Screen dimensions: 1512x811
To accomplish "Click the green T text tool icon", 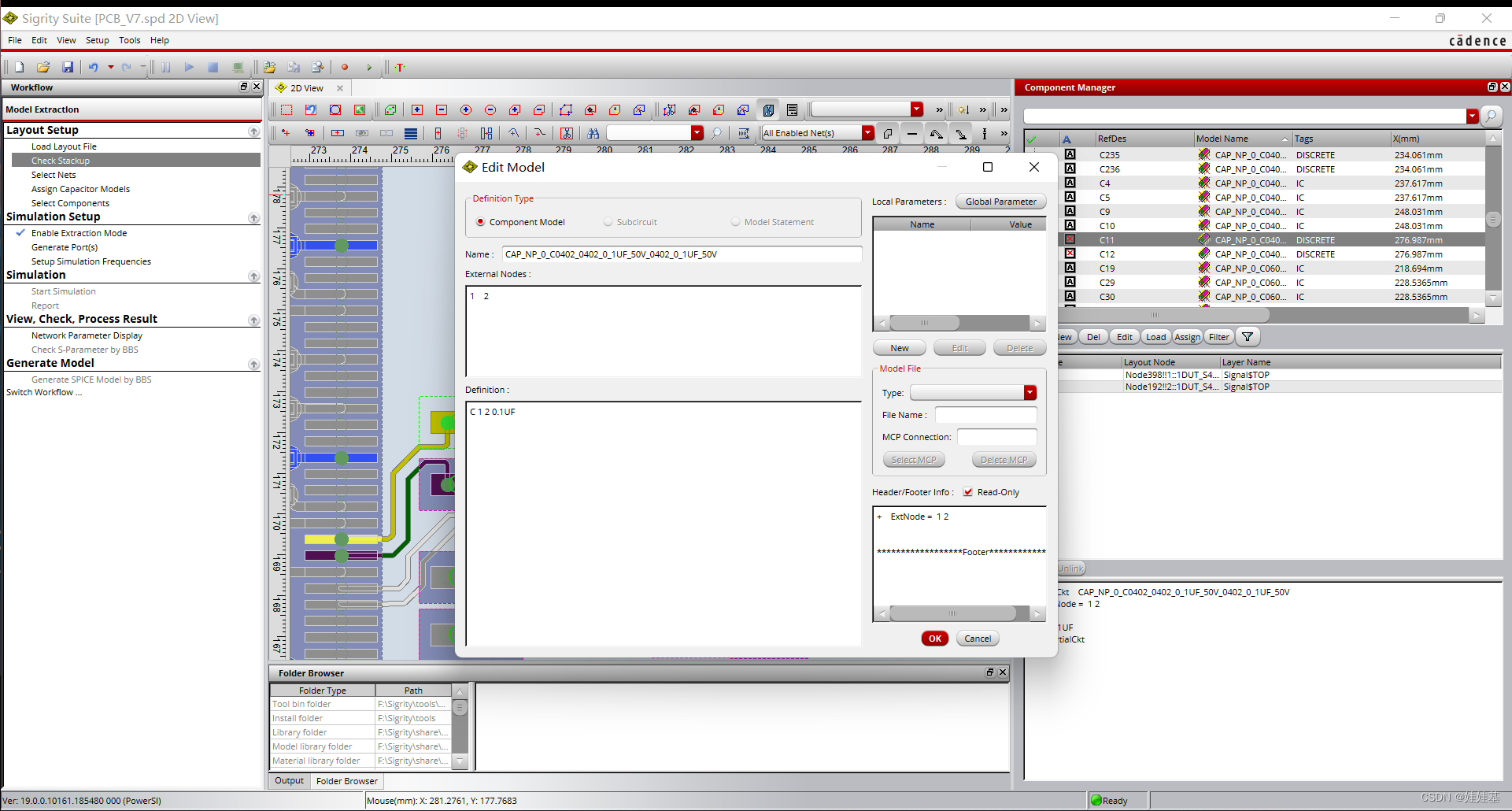I will pyautogui.click(x=400, y=68).
